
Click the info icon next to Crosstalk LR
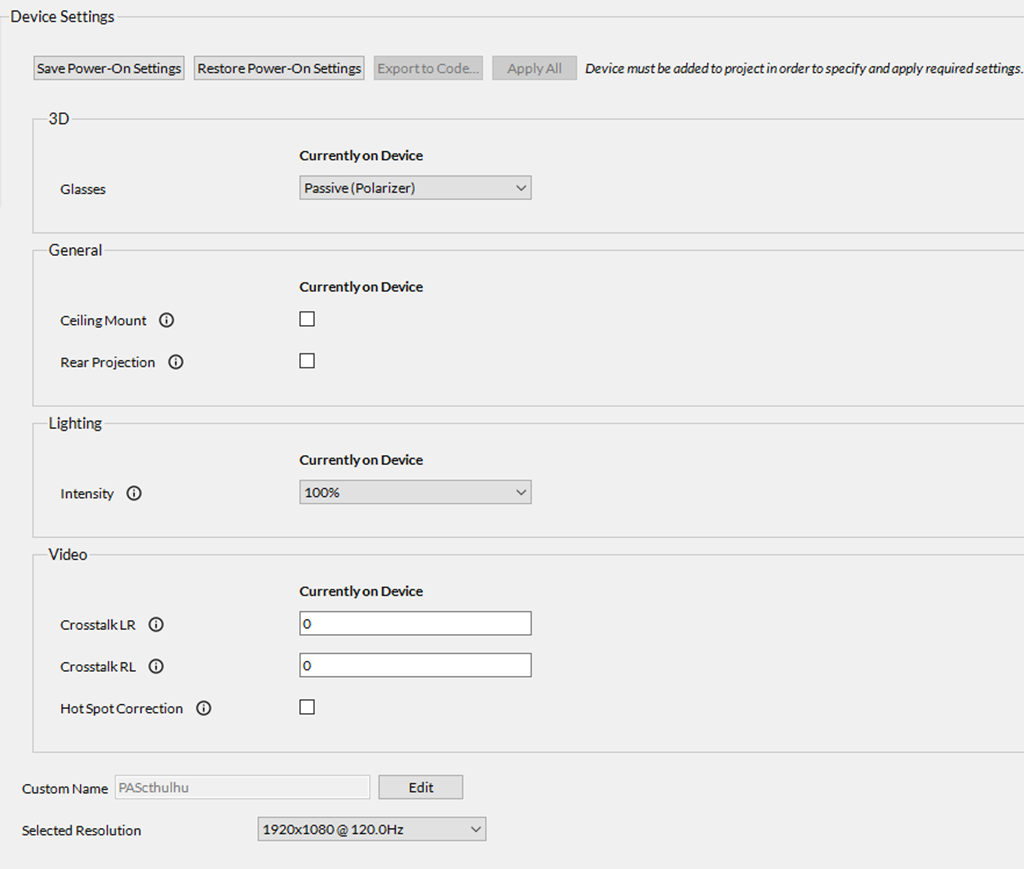click(156, 625)
